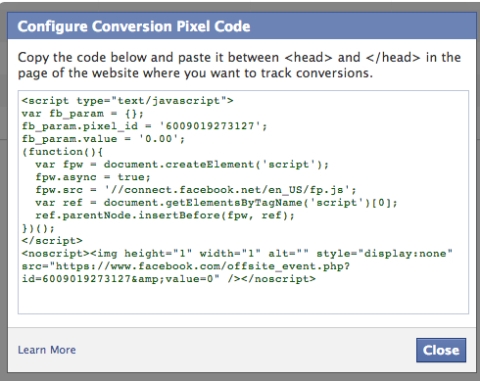This screenshot has height=381, width=480.
Task: Click the })(); closing function line
Action: [x=38, y=228]
